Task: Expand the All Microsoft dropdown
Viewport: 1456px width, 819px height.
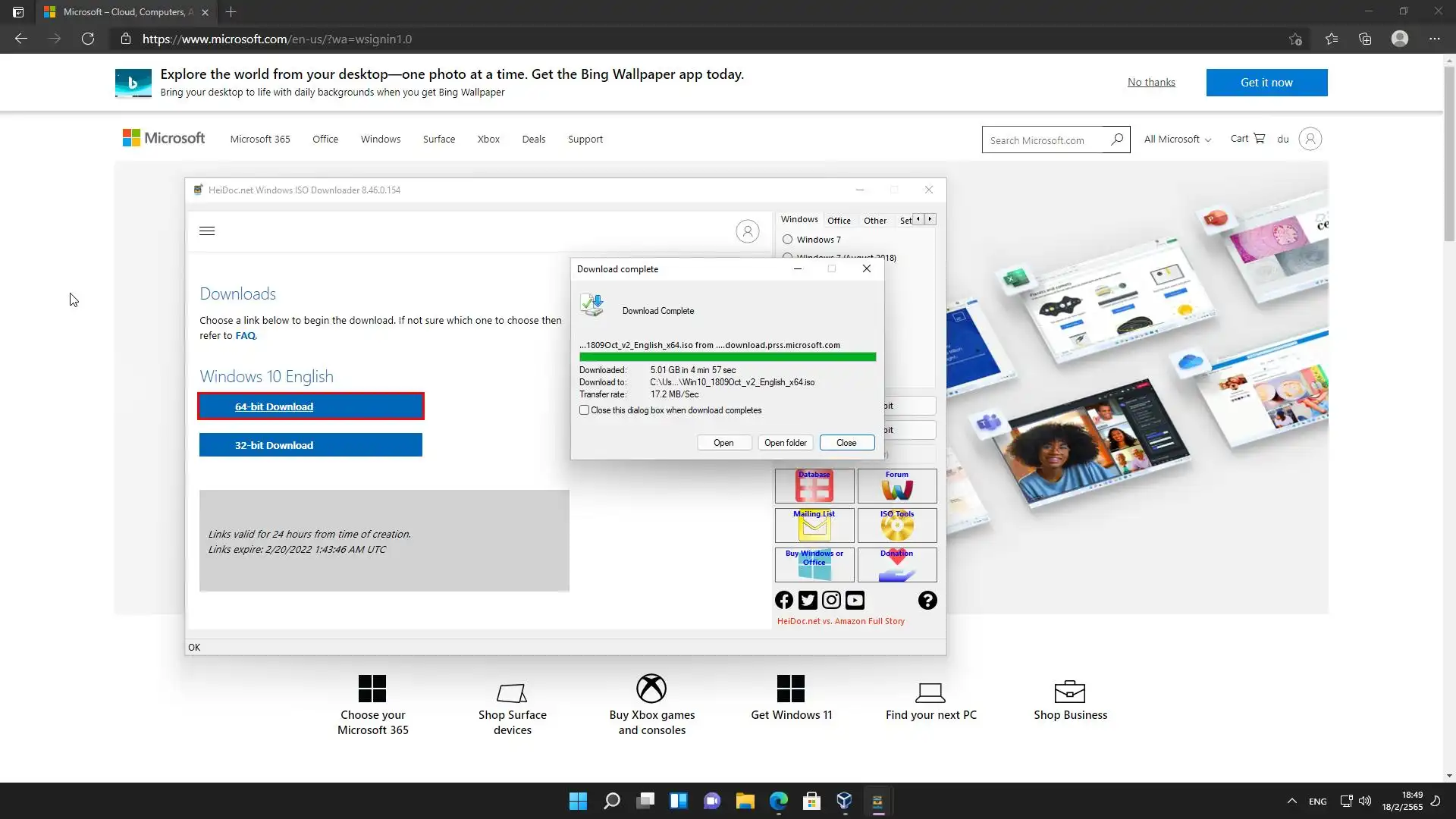Action: [x=1177, y=140]
